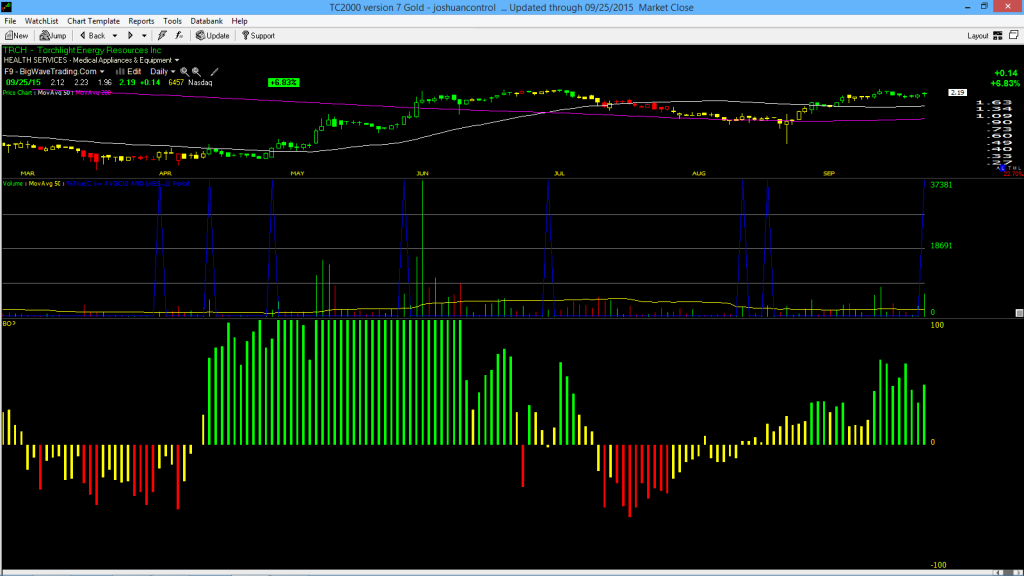Click the Volume indicator label

pyautogui.click(x=13, y=184)
